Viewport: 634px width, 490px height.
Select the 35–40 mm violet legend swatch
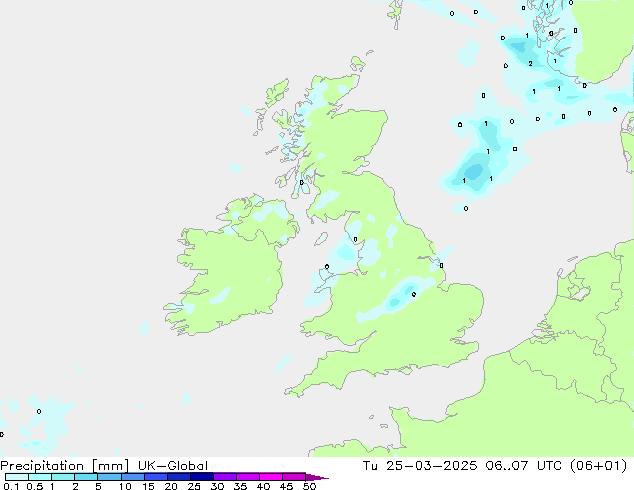[x=248, y=477]
